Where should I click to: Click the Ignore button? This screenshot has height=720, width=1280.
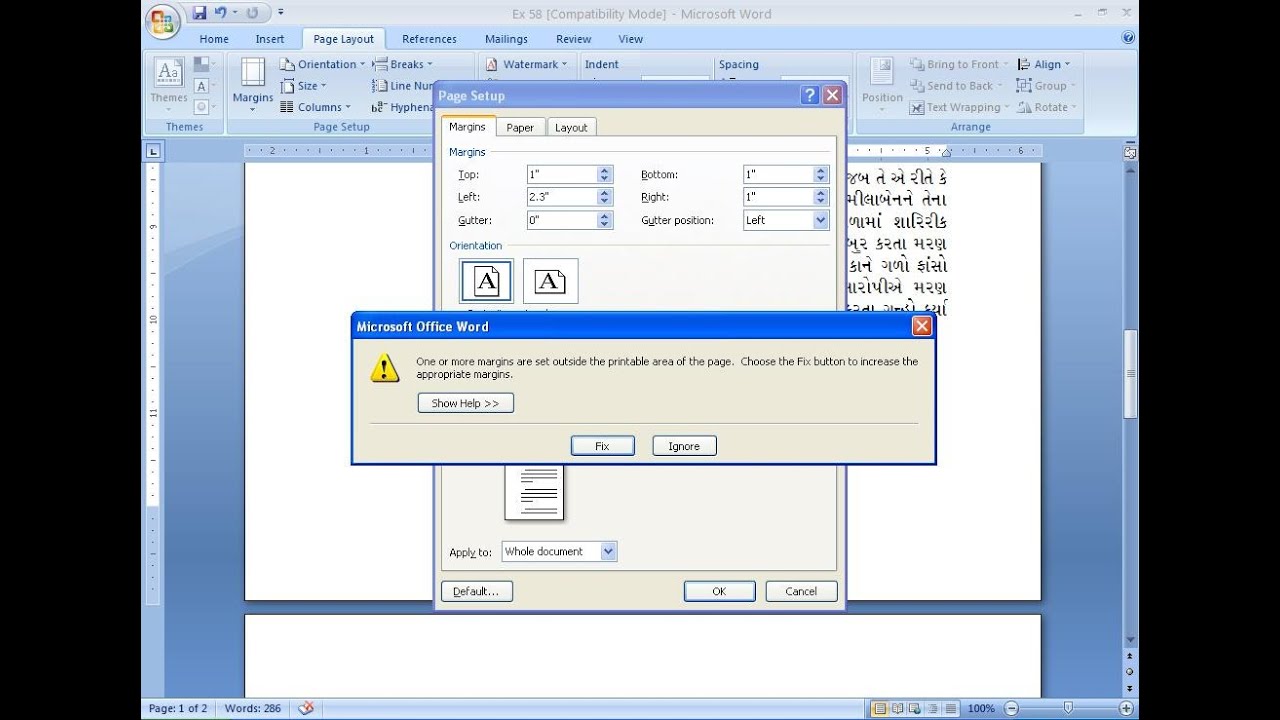pyautogui.click(x=684, y=446)
